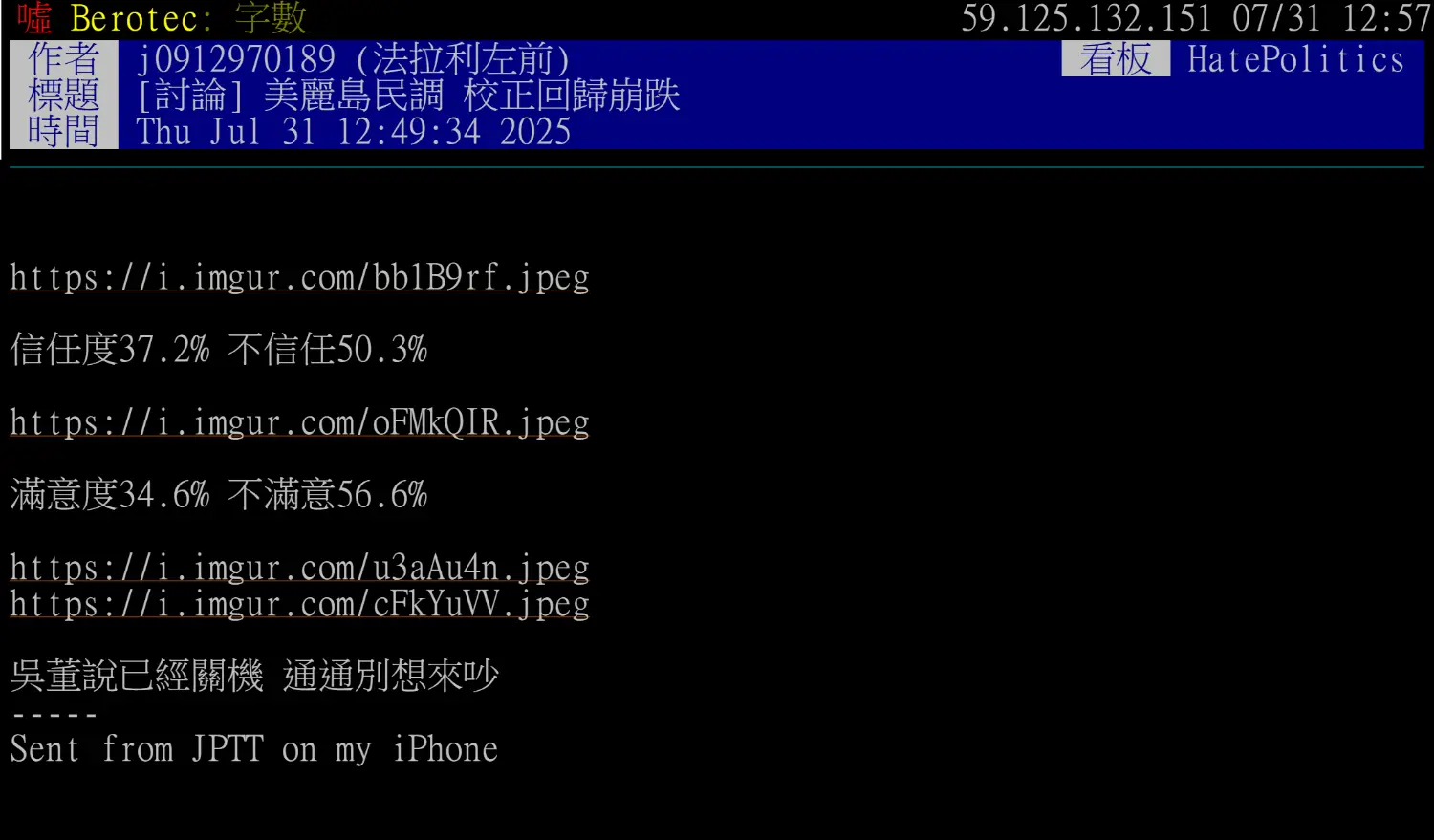Image resolution: width=1434 pixels, height=840 pixels.
Task: Click the 看板 board label
Action: point(1116,59)
